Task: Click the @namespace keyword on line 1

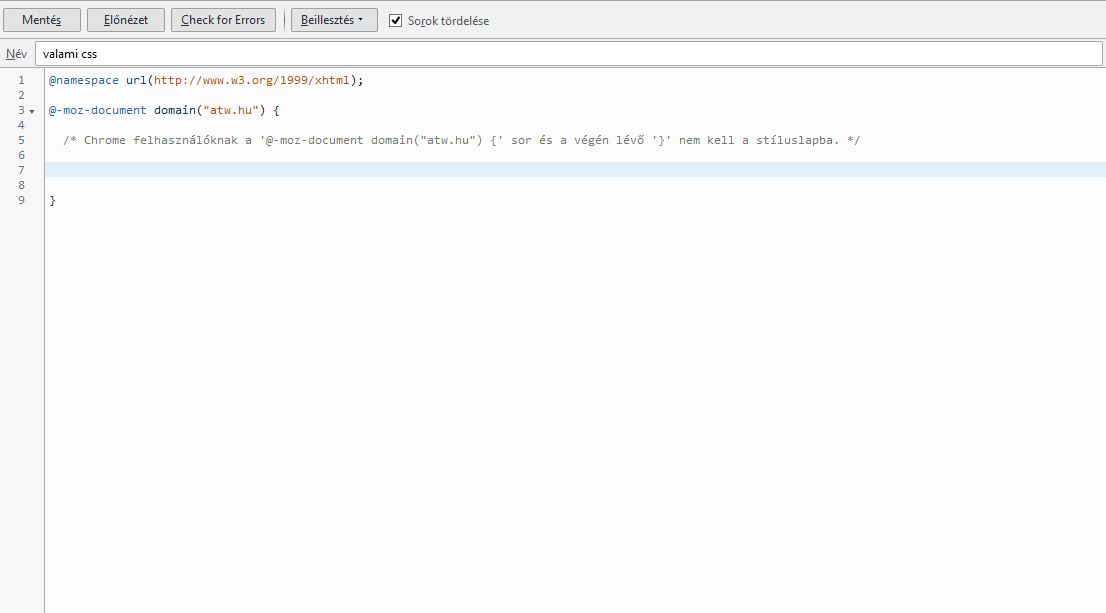Action: coord(83,80)
